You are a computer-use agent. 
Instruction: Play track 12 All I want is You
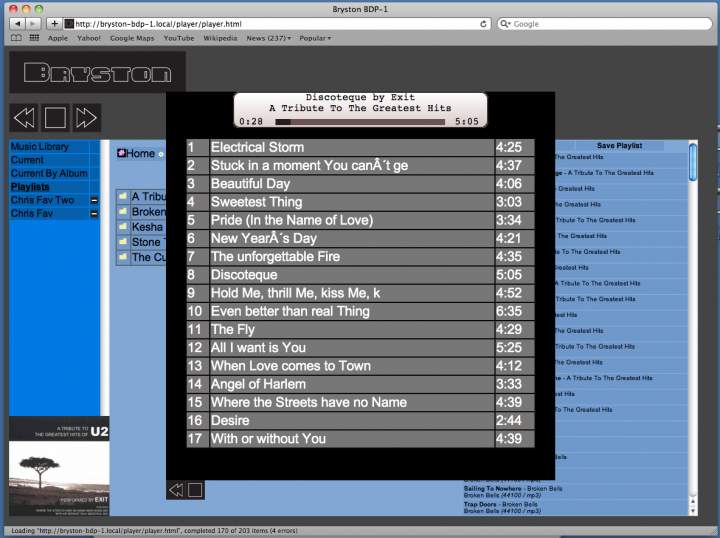coord(360,347)
